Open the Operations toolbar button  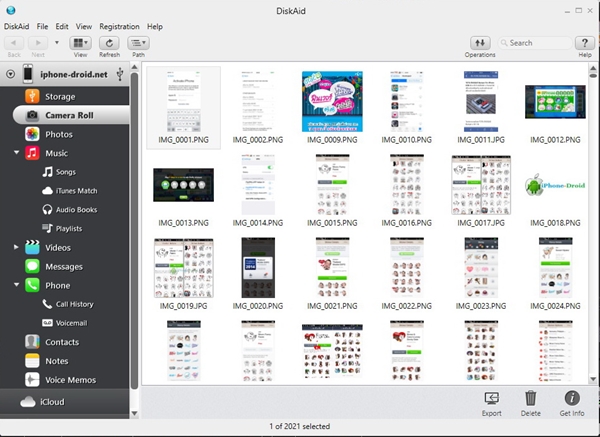coord(480,43)
